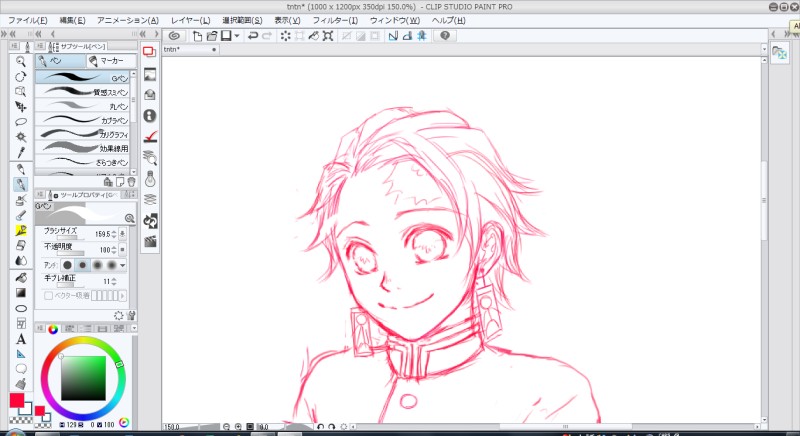Toggle Snap to Grid

point(421,36)
